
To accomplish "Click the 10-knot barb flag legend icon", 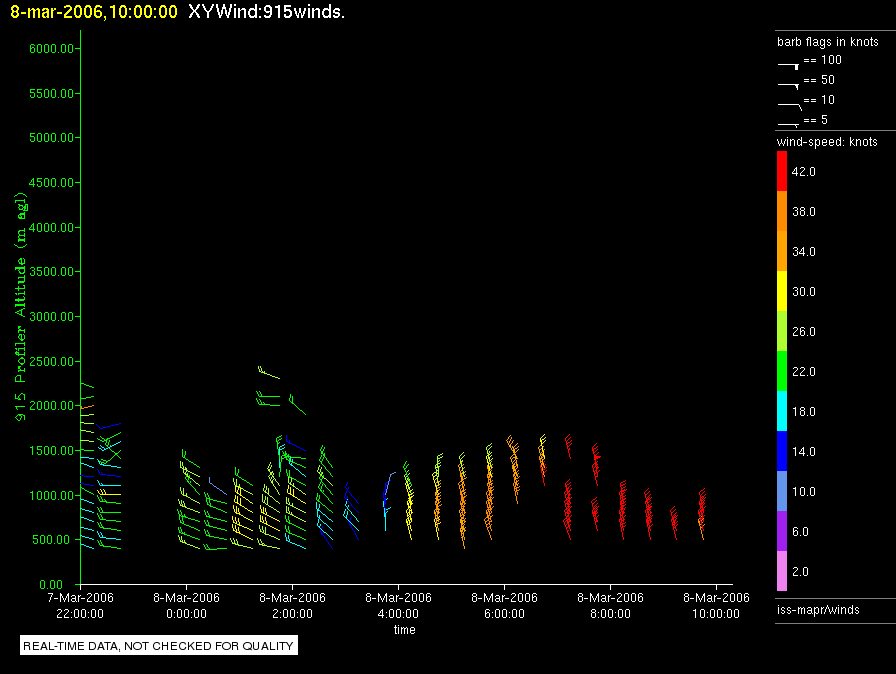I will [788, 103].
